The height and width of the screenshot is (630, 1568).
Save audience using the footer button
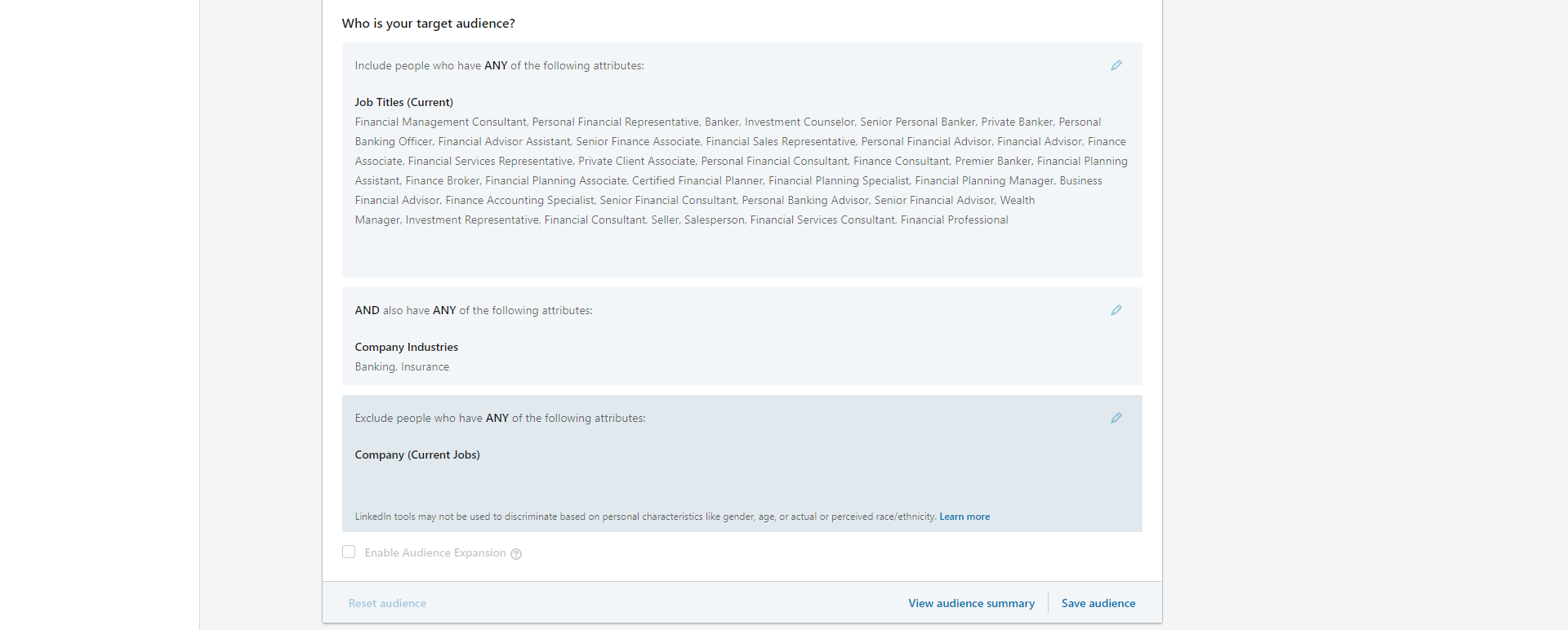1098,604
